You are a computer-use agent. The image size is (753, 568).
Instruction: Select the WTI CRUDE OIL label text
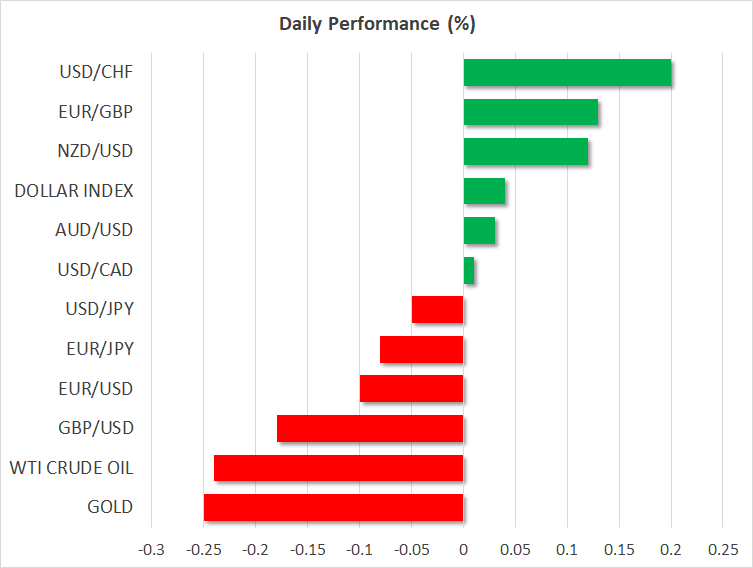click(x=71, y=468)
